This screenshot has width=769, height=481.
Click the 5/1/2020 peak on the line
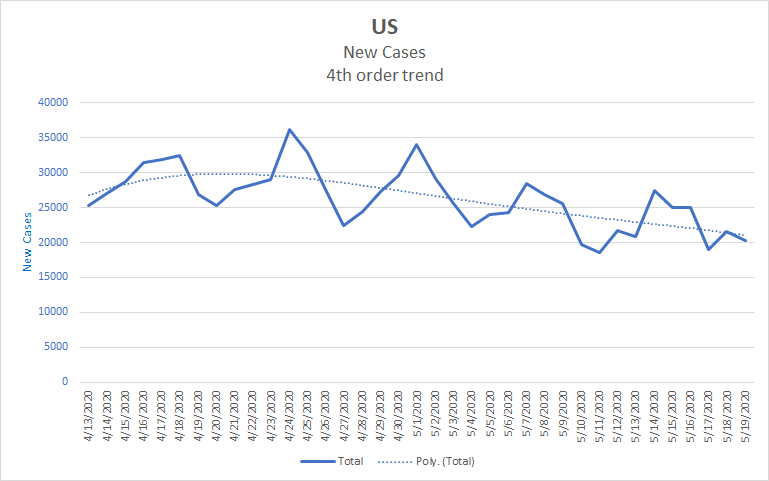pyautogui.click(x=417, y=145)
